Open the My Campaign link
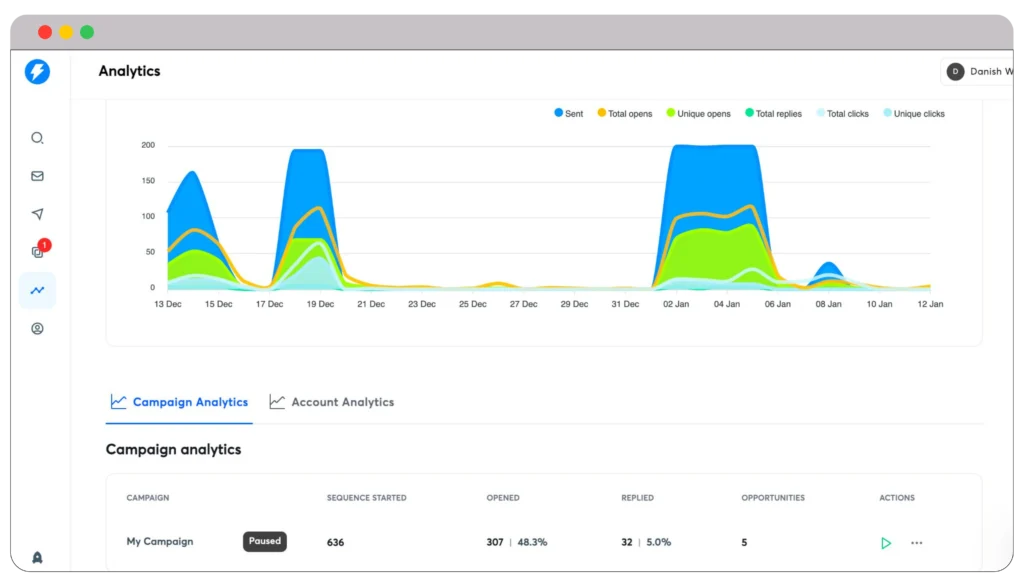The width and height of the screenshot is (1024, 578). pyautogui.click(x=160, y=541)
